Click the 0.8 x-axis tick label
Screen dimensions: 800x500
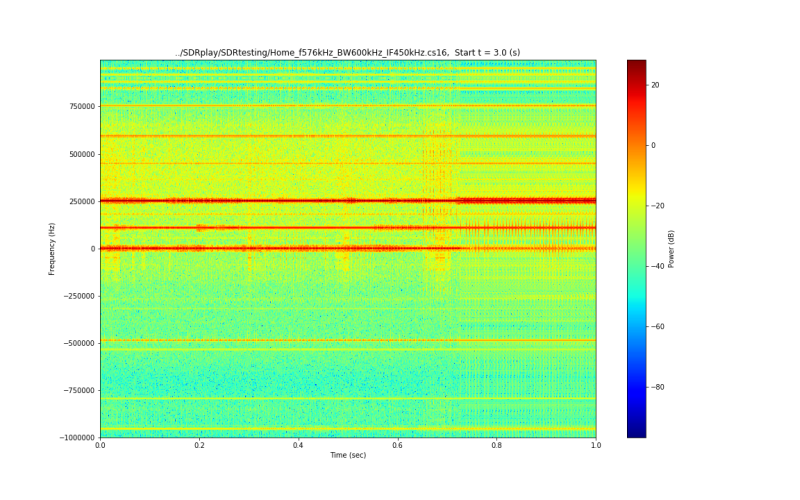click(x=496, y=445)
